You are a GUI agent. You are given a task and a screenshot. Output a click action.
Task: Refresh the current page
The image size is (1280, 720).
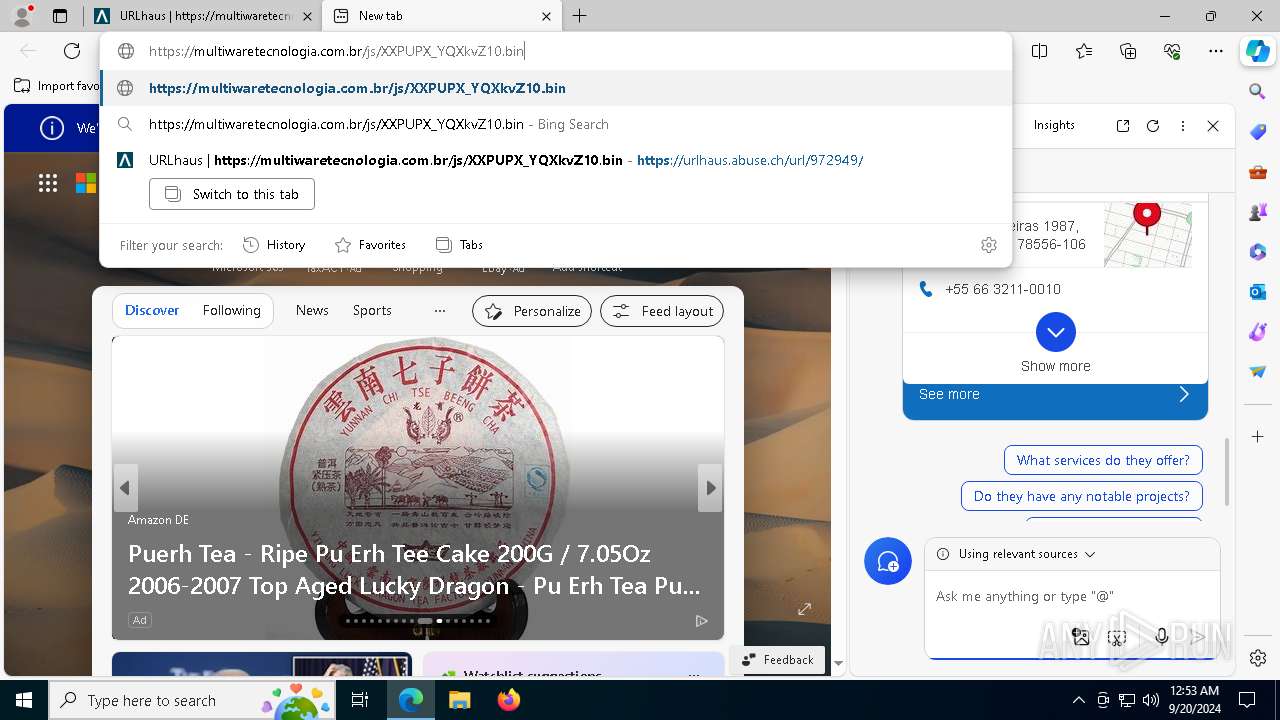coord(72,51)
